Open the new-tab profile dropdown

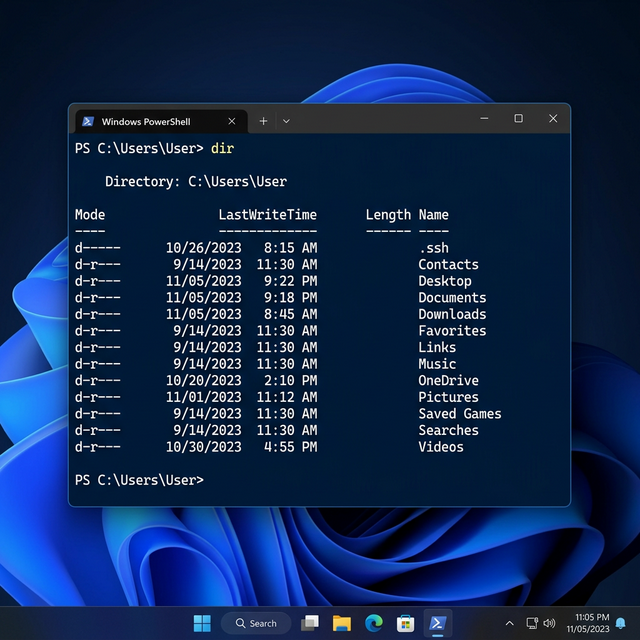point(286,121)
